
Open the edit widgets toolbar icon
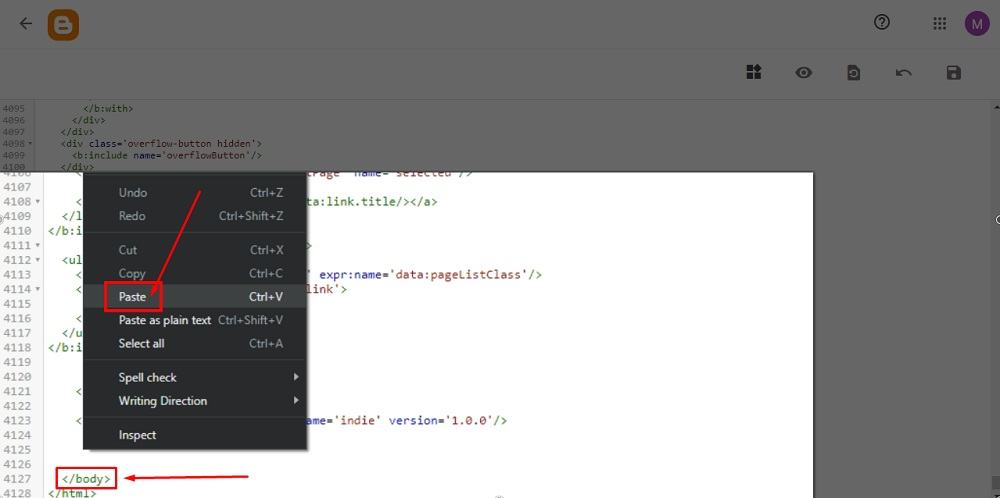tap(754, 72)
